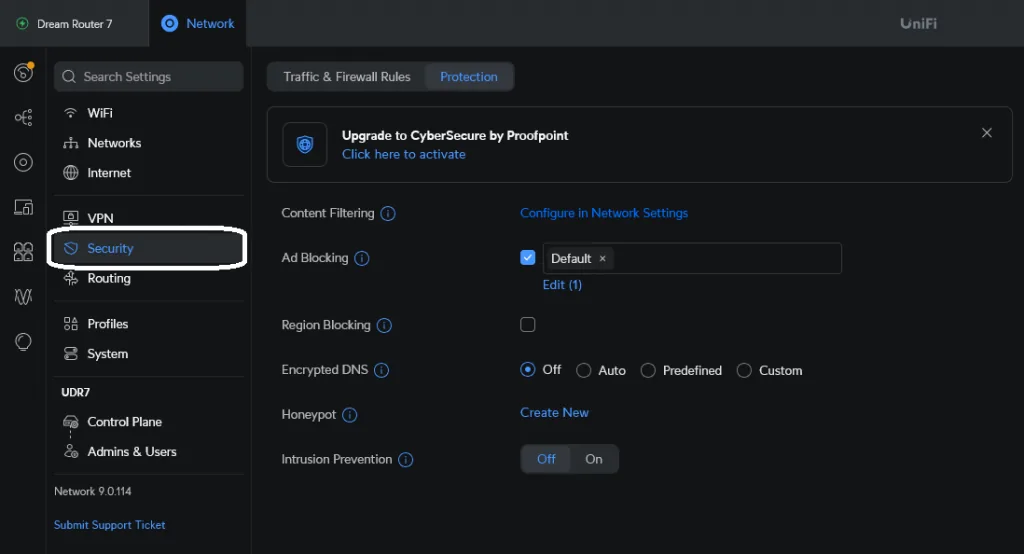Viewport: 1024px width, 554px height.
Task: Select the Dream Router 7 tab
Action: click(74, 24)
